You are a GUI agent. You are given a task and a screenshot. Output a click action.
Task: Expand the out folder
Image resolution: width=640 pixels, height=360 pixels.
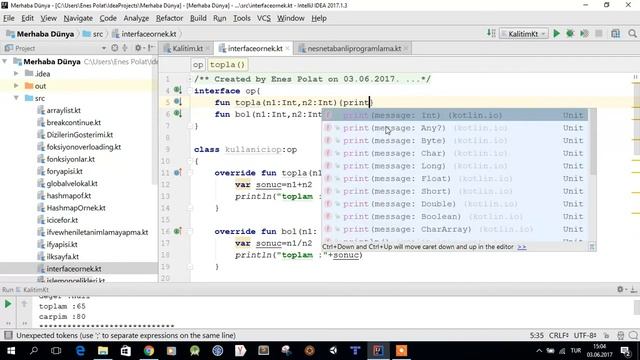point(16,86)
